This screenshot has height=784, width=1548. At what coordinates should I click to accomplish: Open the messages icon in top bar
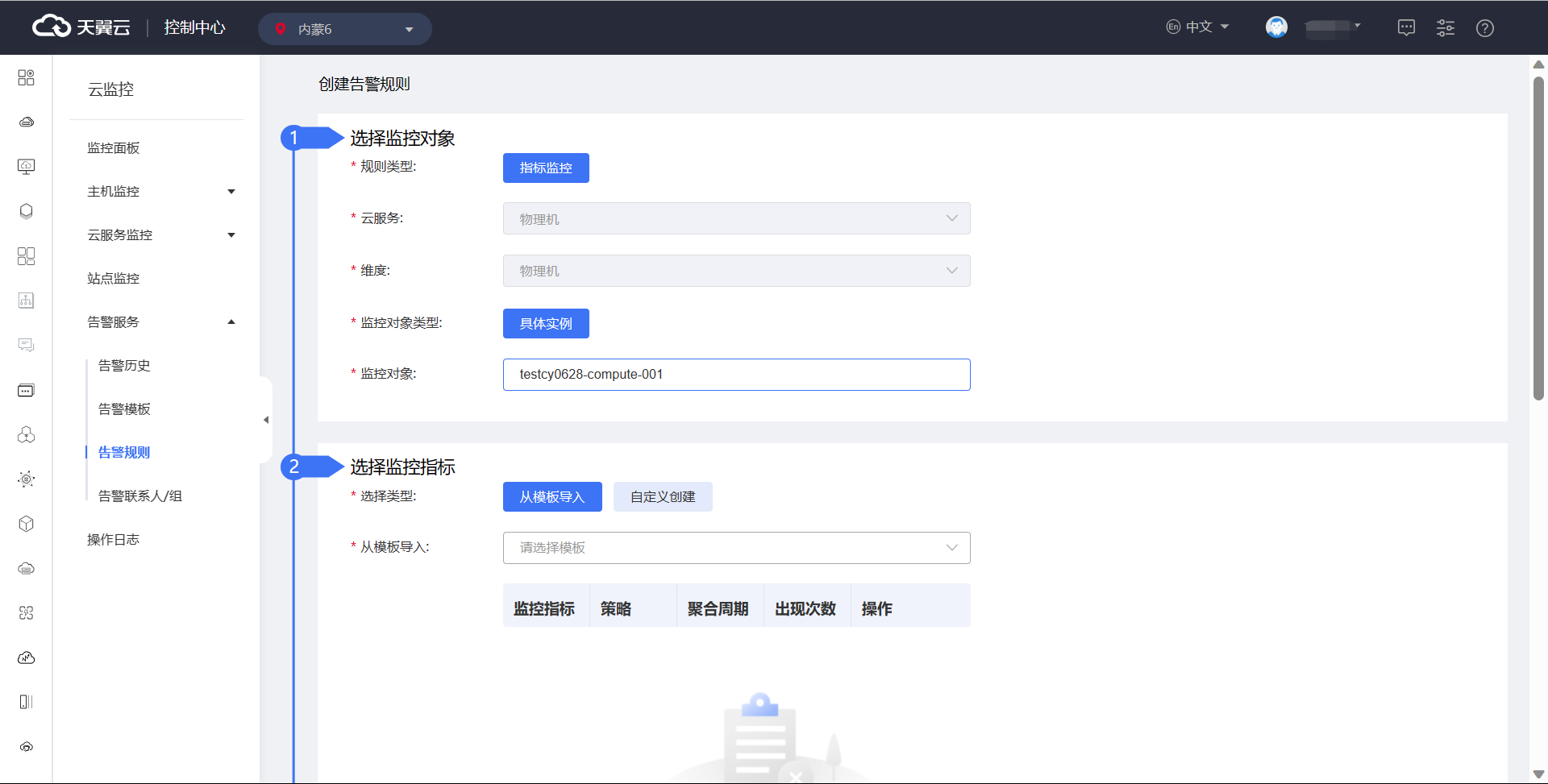click(1406, 28)
